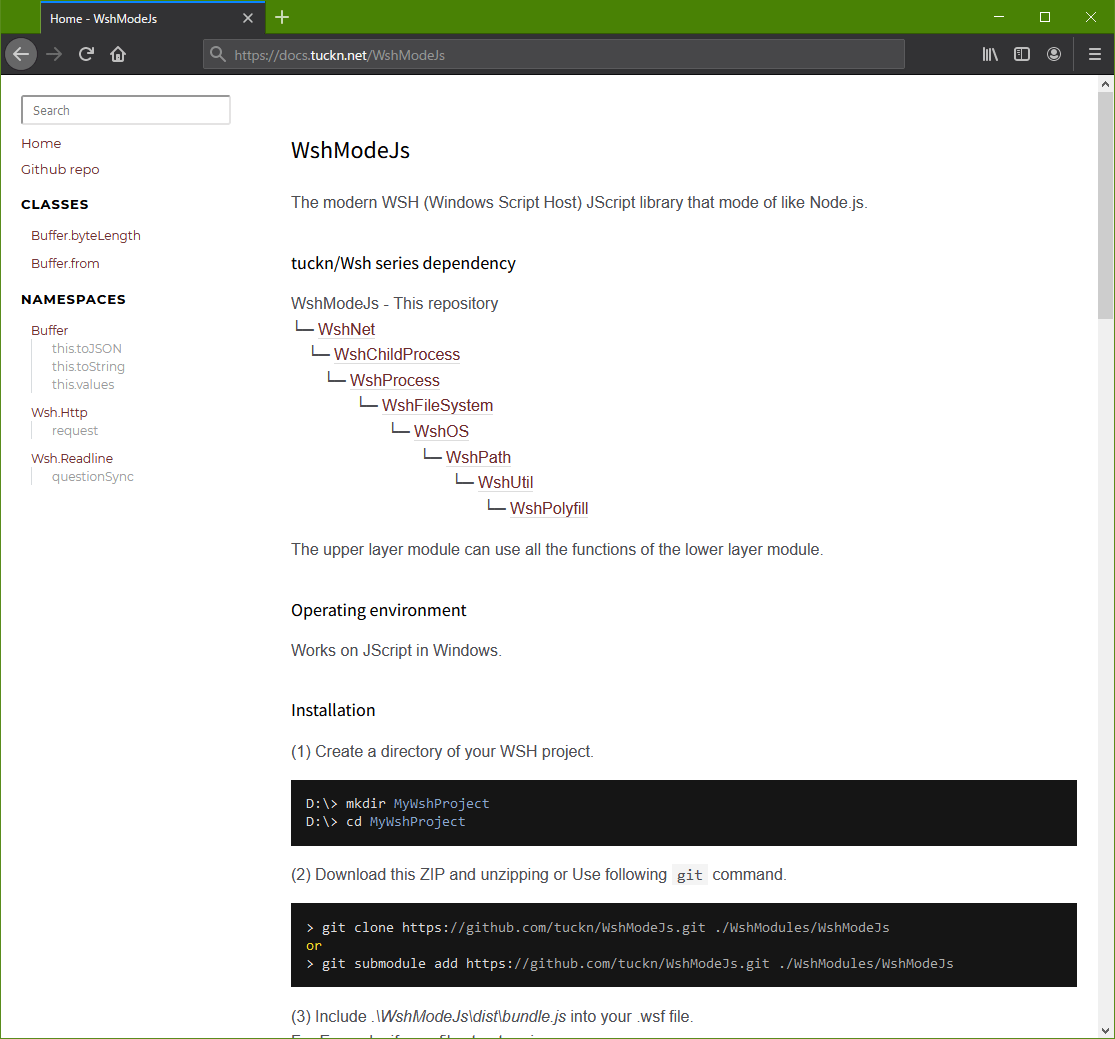The image size is (1115, 1039).
Task: Open the hamburger application menu
Action: pos(1095,54)
